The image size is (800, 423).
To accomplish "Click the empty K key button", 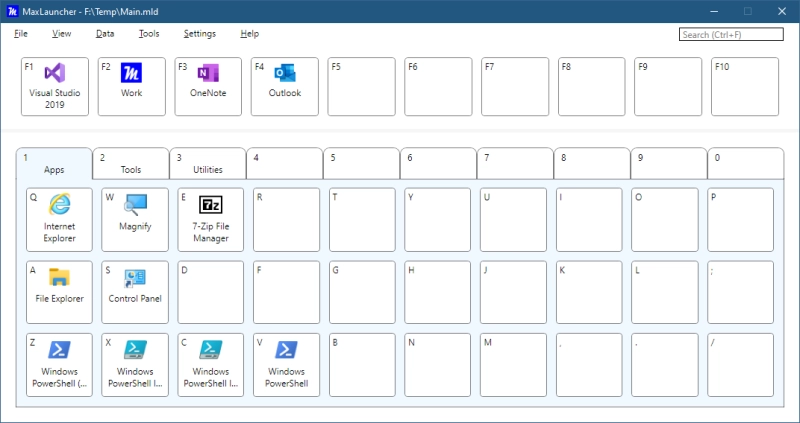I will pyautogui.click(x=589, y=292).
